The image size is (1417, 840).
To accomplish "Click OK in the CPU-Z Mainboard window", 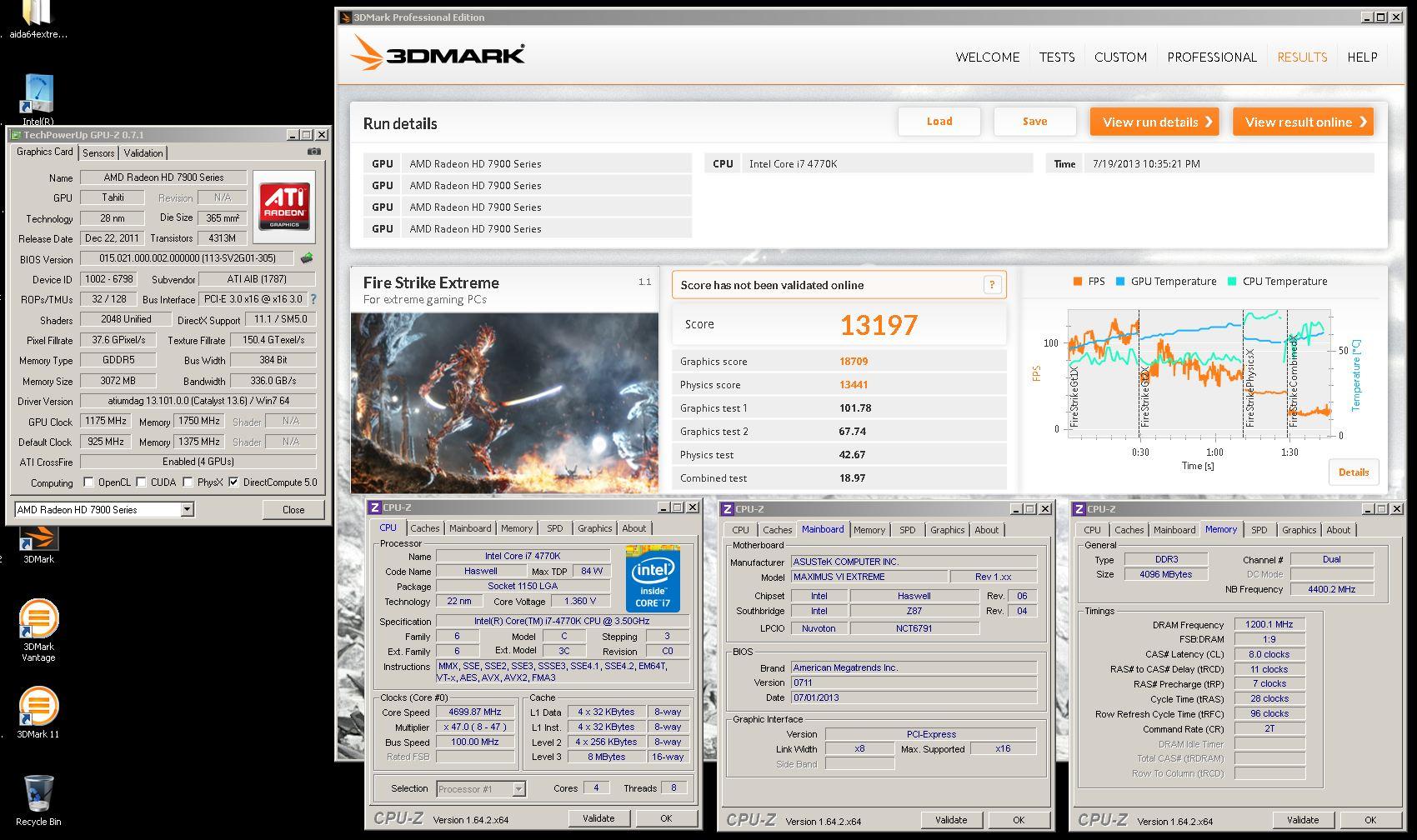I will coord(1019,820).
